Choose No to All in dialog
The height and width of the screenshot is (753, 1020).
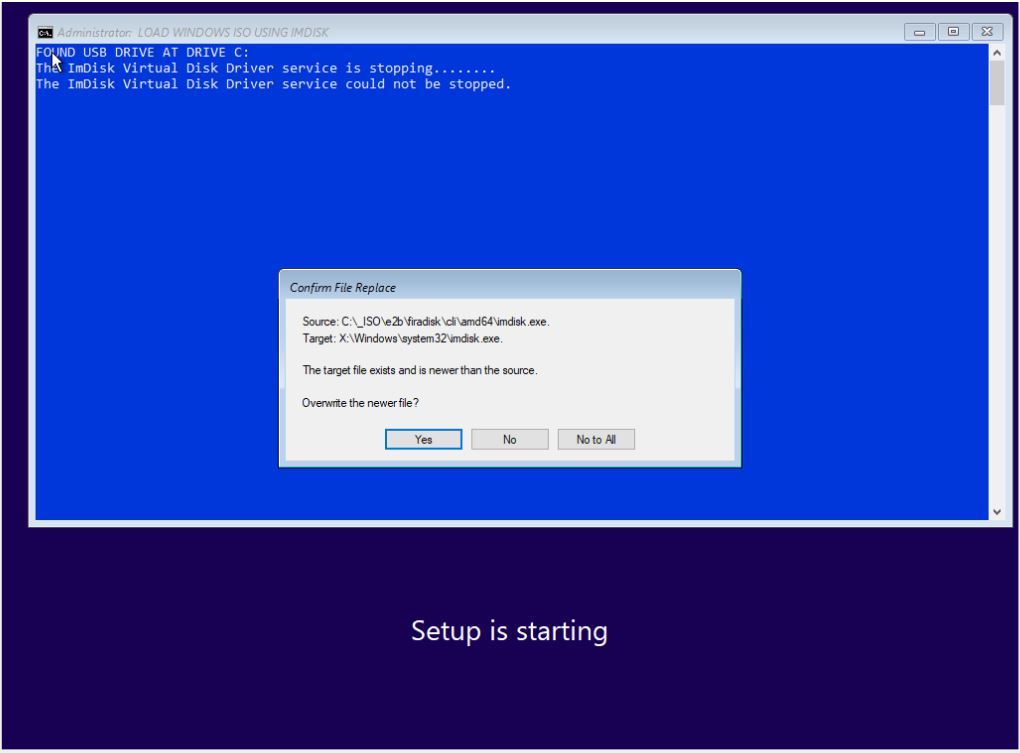pyautogui.click(x=596, y=440)
